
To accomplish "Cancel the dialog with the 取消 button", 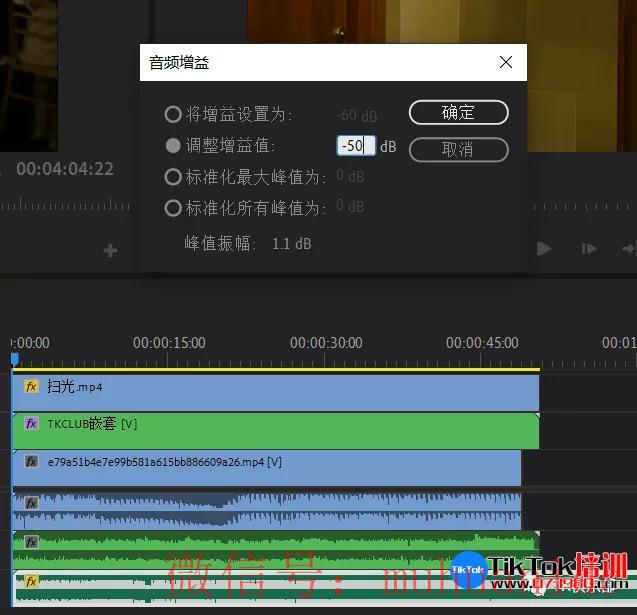I will click(x=458, y=149).
